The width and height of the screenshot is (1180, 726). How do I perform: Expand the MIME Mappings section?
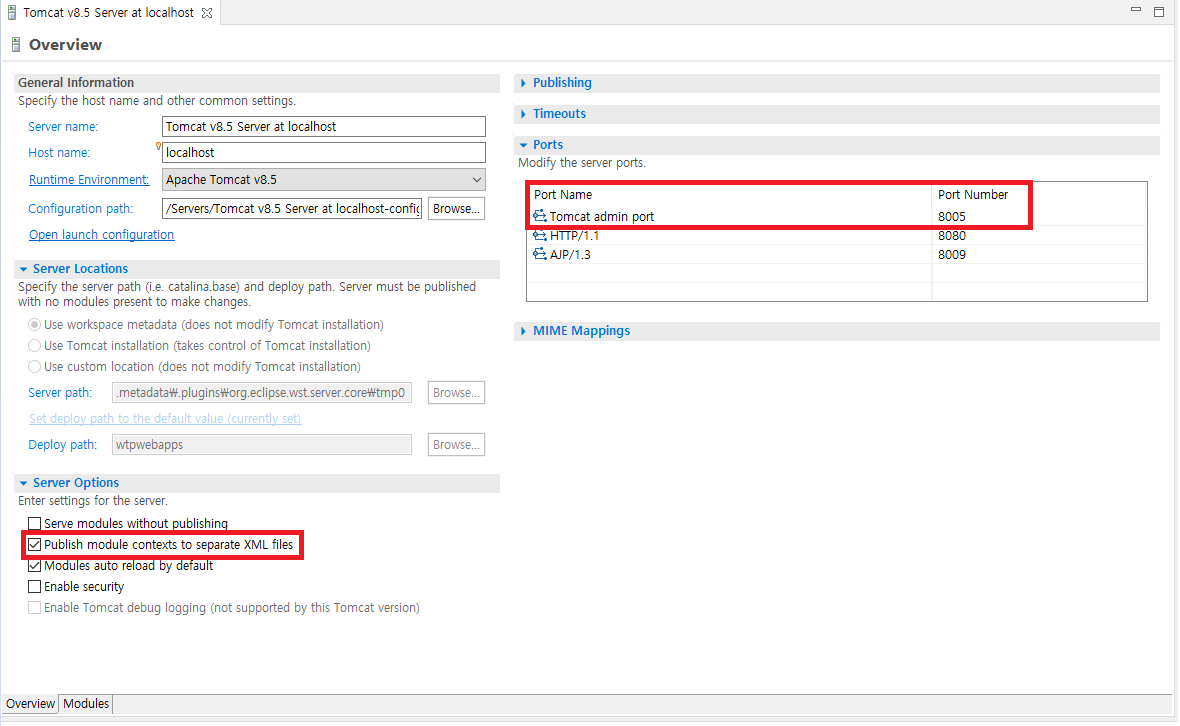point(523,331)
